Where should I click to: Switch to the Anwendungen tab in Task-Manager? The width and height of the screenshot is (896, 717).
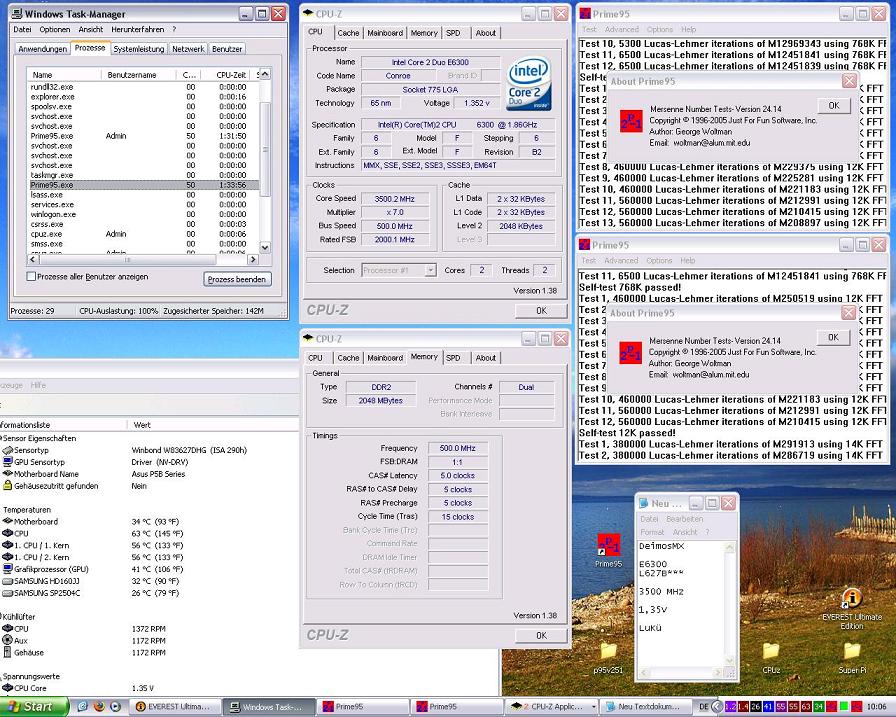[x=42, y=49]
